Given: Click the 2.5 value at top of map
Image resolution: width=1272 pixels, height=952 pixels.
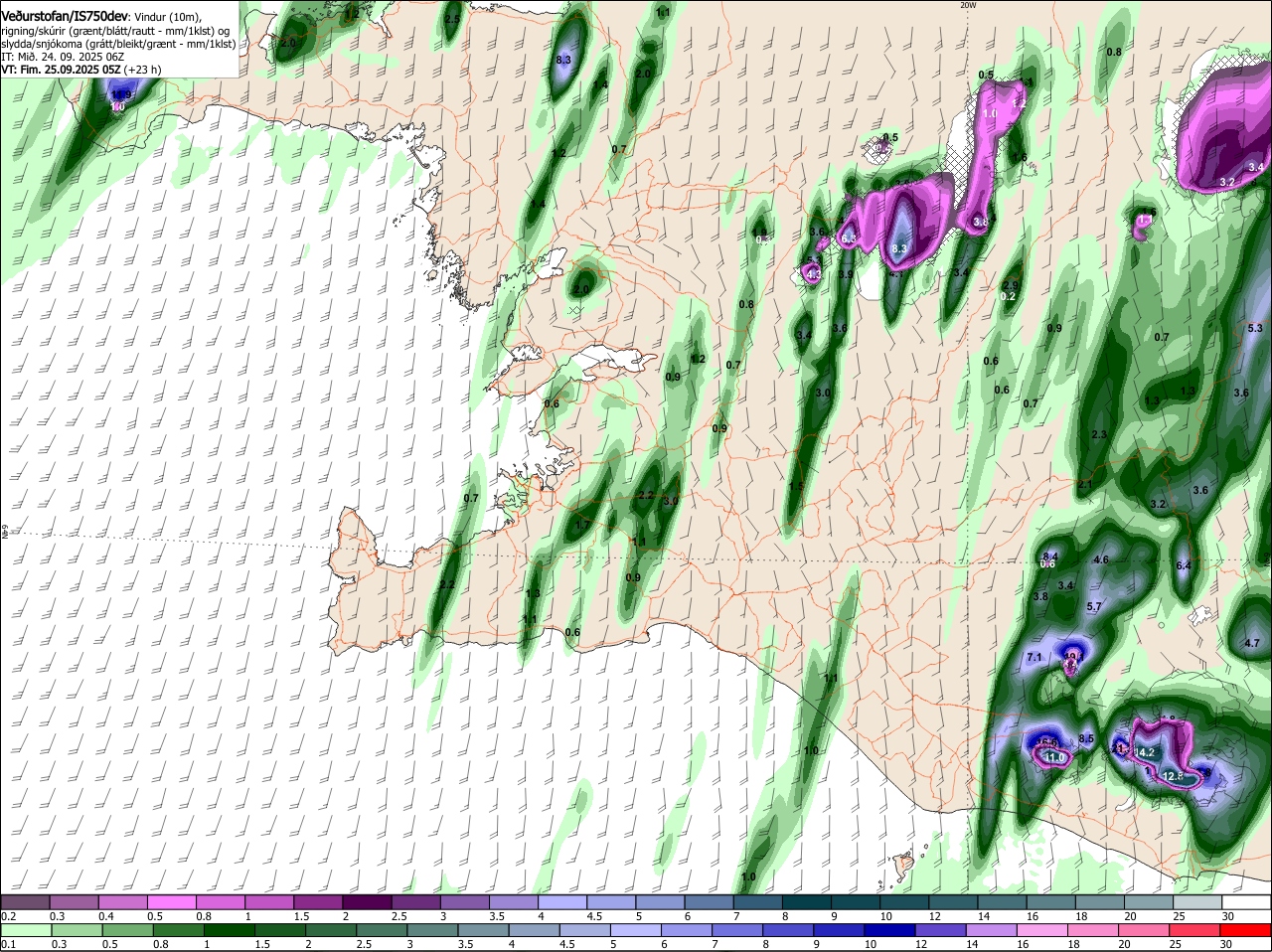Looking at the screenshot, I should [452, 19].
